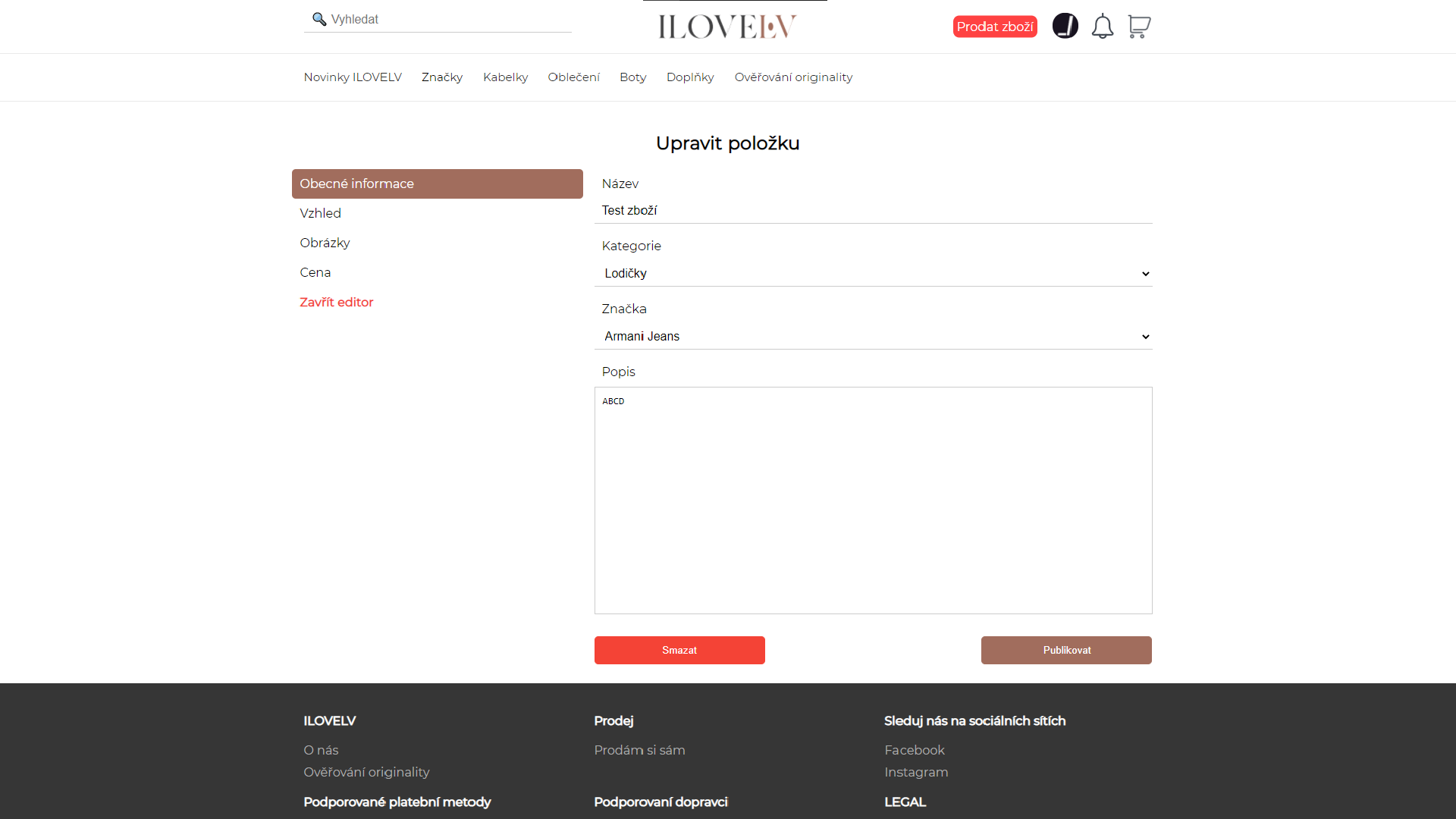The image size is (1456, 819).
Task: Click the Prodat zboží button
Action: pos(994,27)
